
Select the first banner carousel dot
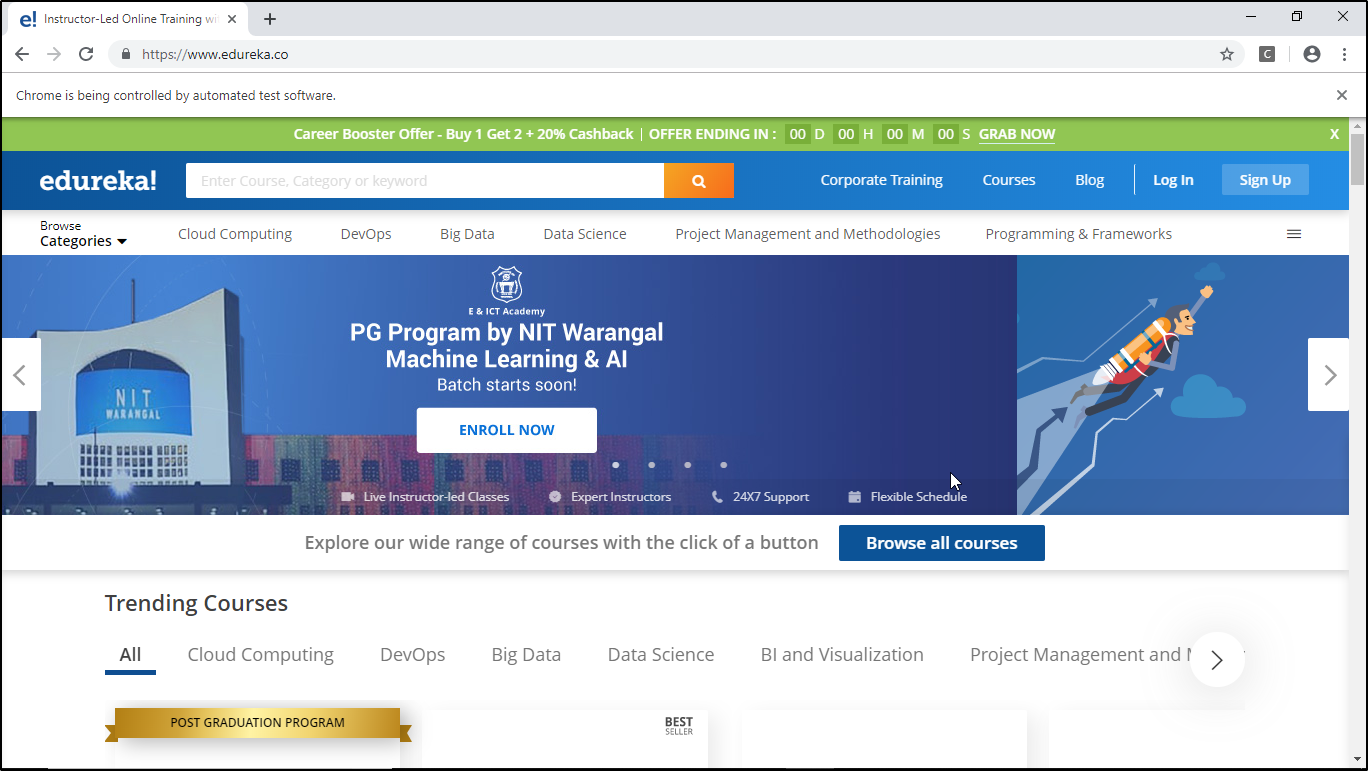pyautogui.click(x=616, y=465)
